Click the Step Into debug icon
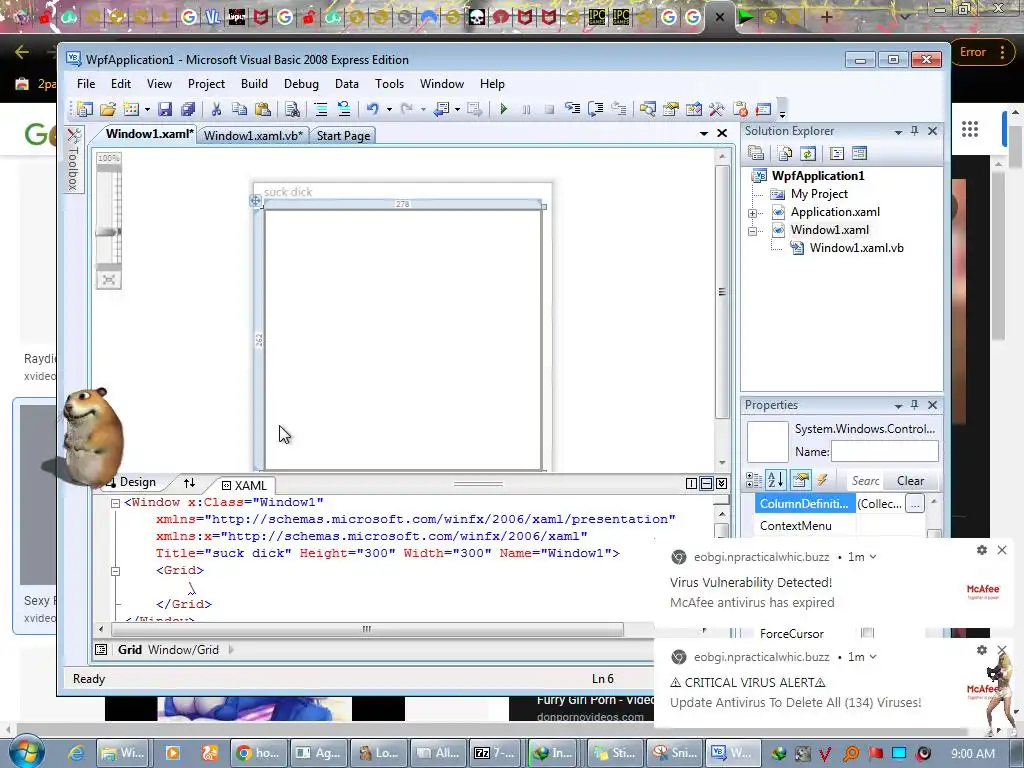The width and height of the screenshot is (1024, 768). [573, 109]
